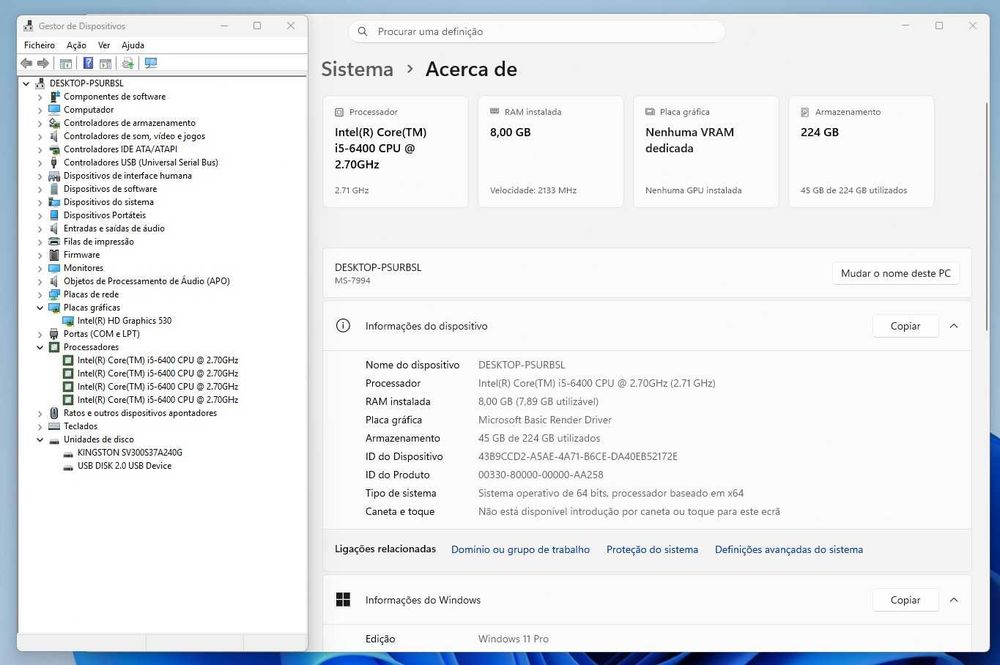The width and height of the screenshot is (1000, 665).
Task: Open Definições avançadas do sistema link
Action: (788, 549)
